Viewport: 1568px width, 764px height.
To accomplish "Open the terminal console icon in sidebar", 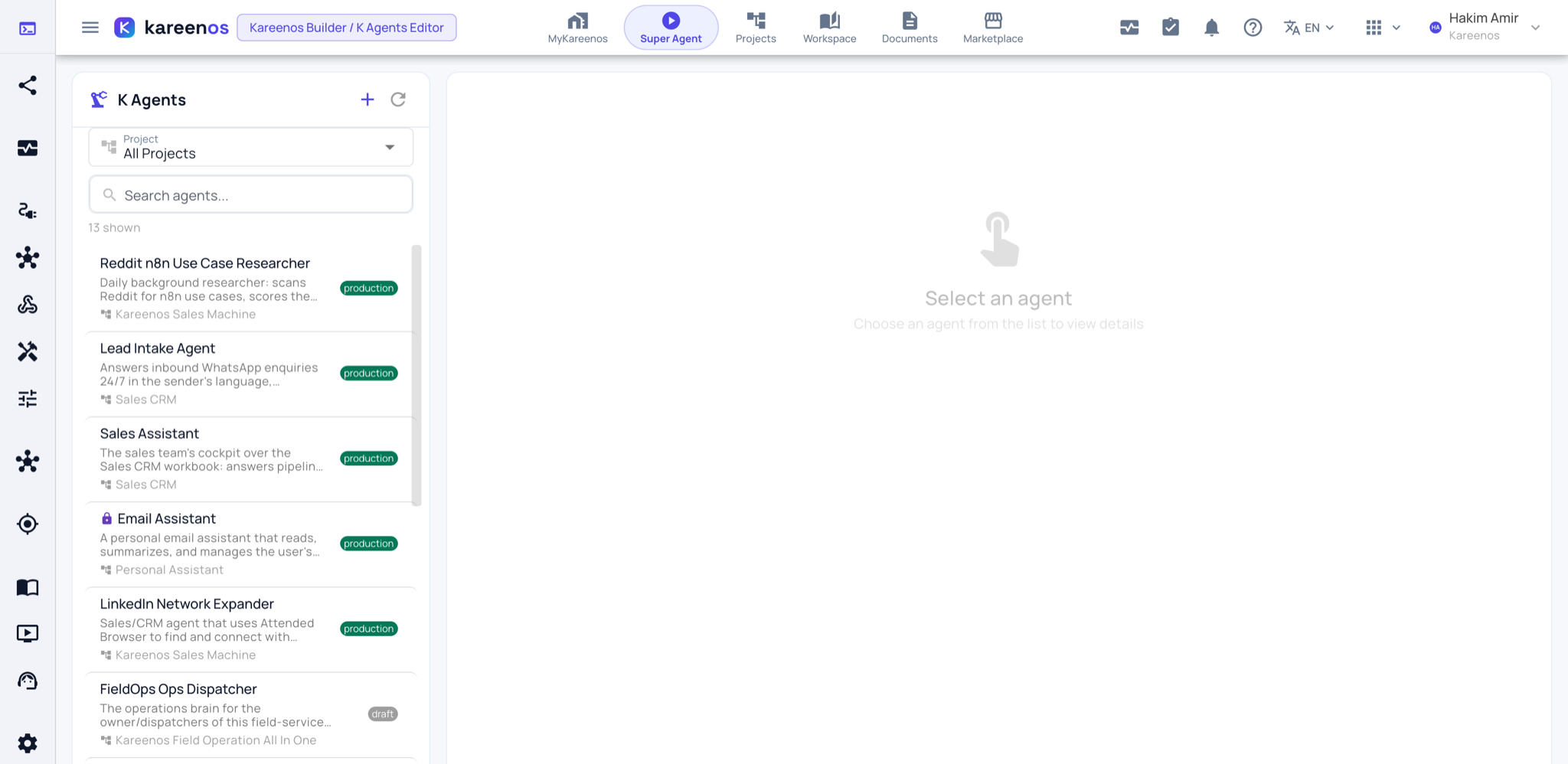I will tap(28, 28).
